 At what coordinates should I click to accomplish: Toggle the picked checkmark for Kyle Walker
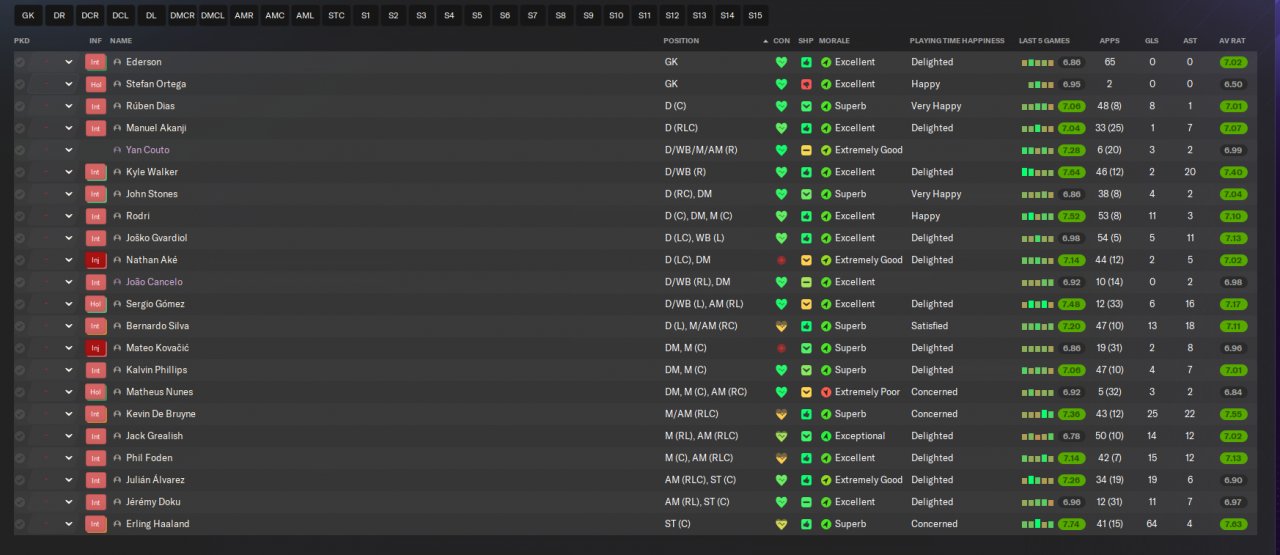pyautogui.click(x=20, y=172)
